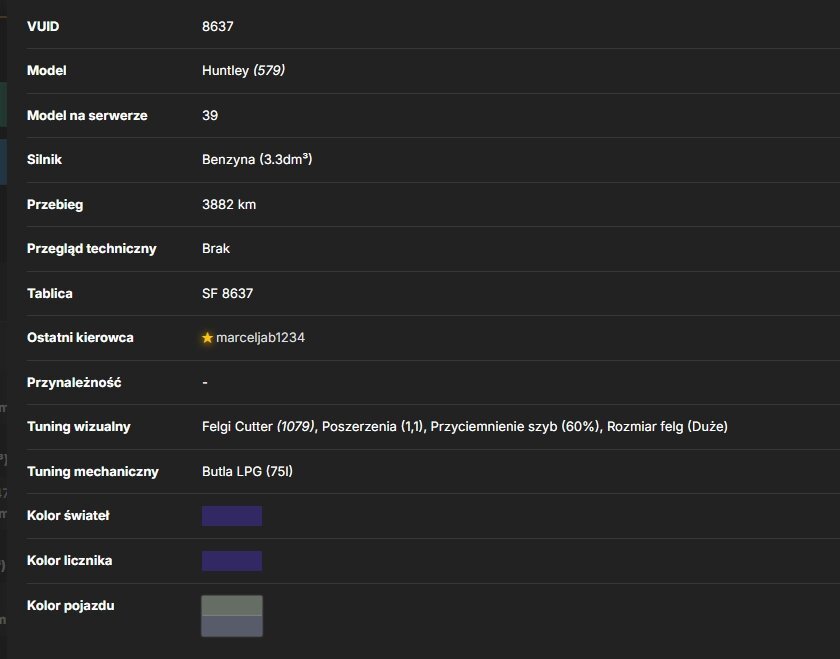
Task: Click the Tablica row label
Action: (50, 293)
